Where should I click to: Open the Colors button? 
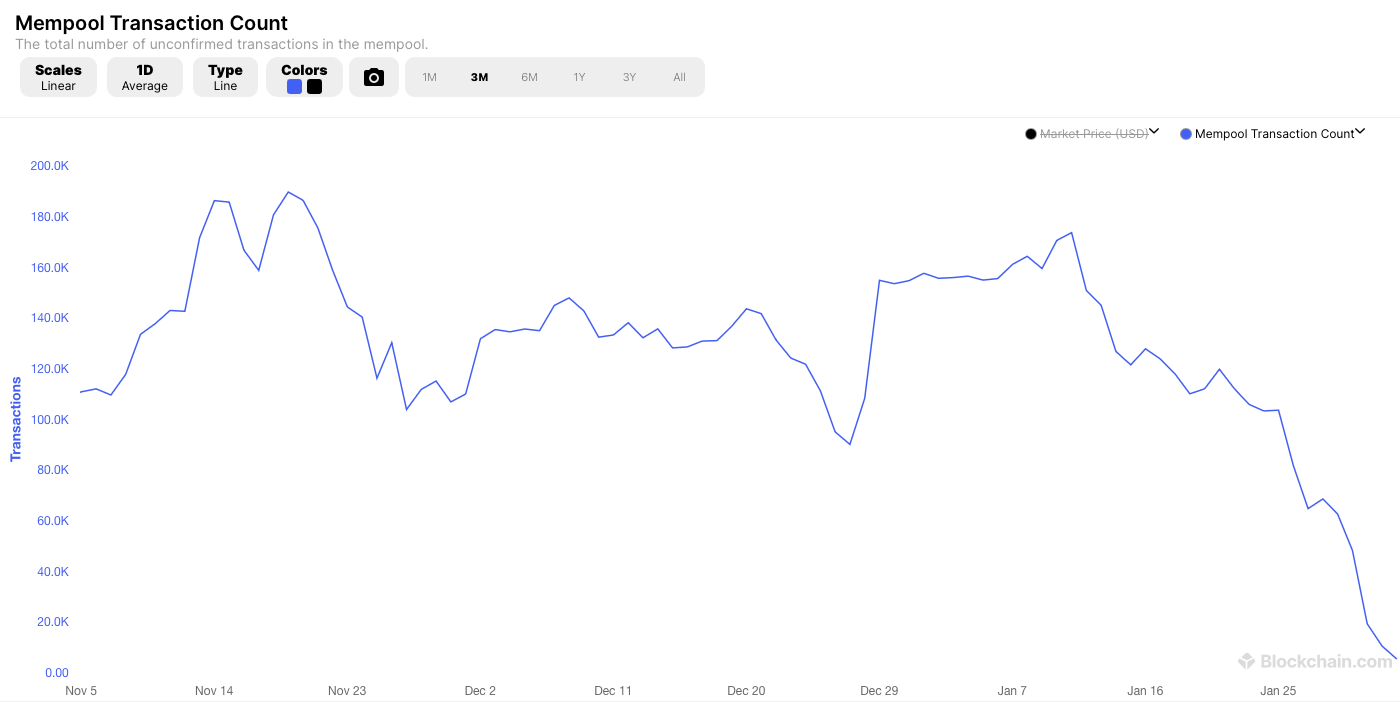(x=304, y=70)
